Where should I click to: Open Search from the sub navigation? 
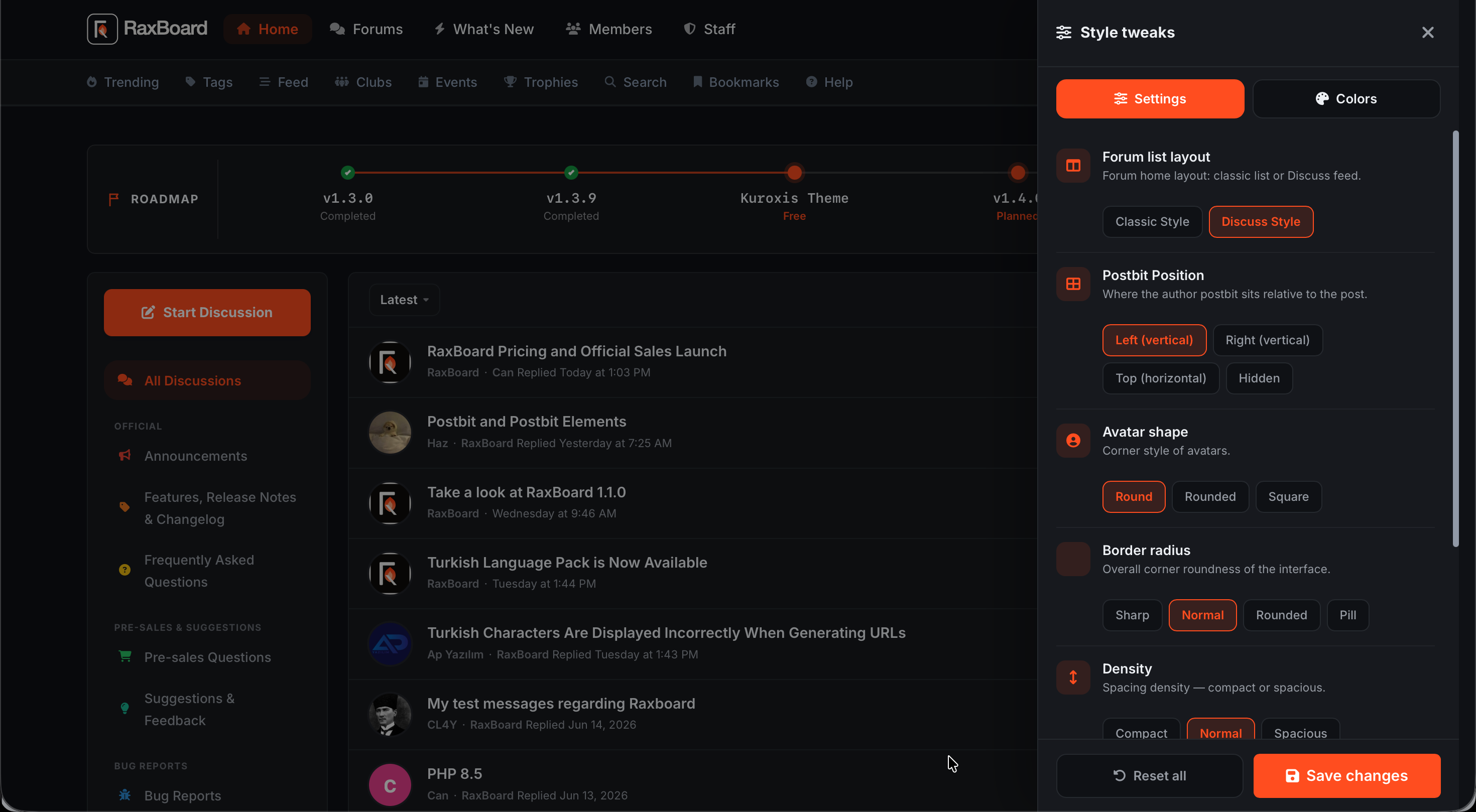point(636,82)
